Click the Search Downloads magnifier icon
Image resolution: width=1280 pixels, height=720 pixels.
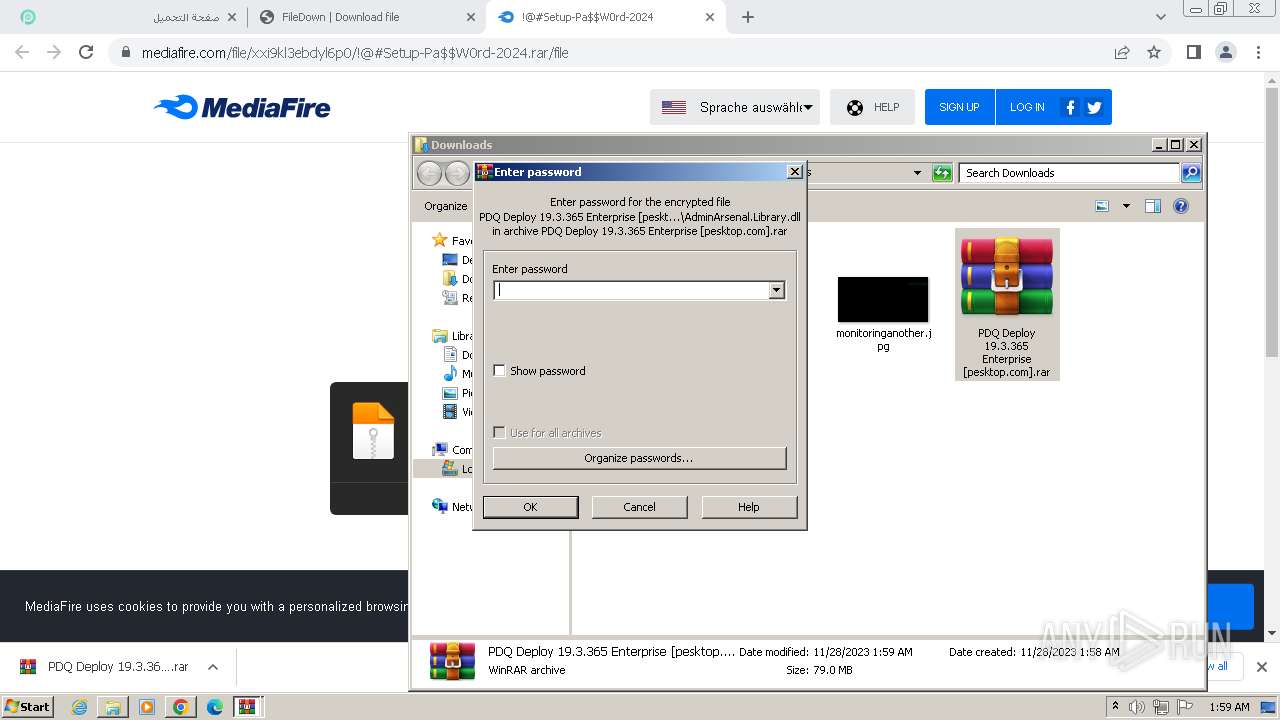click(x=1191, y=173)
